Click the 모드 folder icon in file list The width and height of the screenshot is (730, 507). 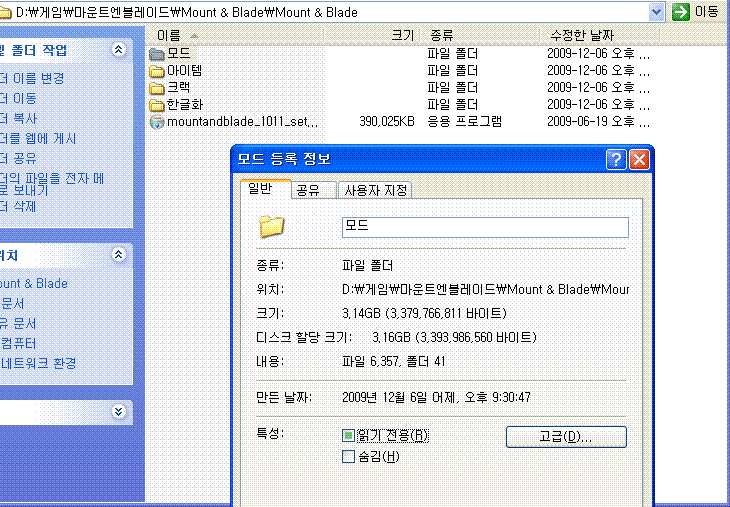(156, 53)
